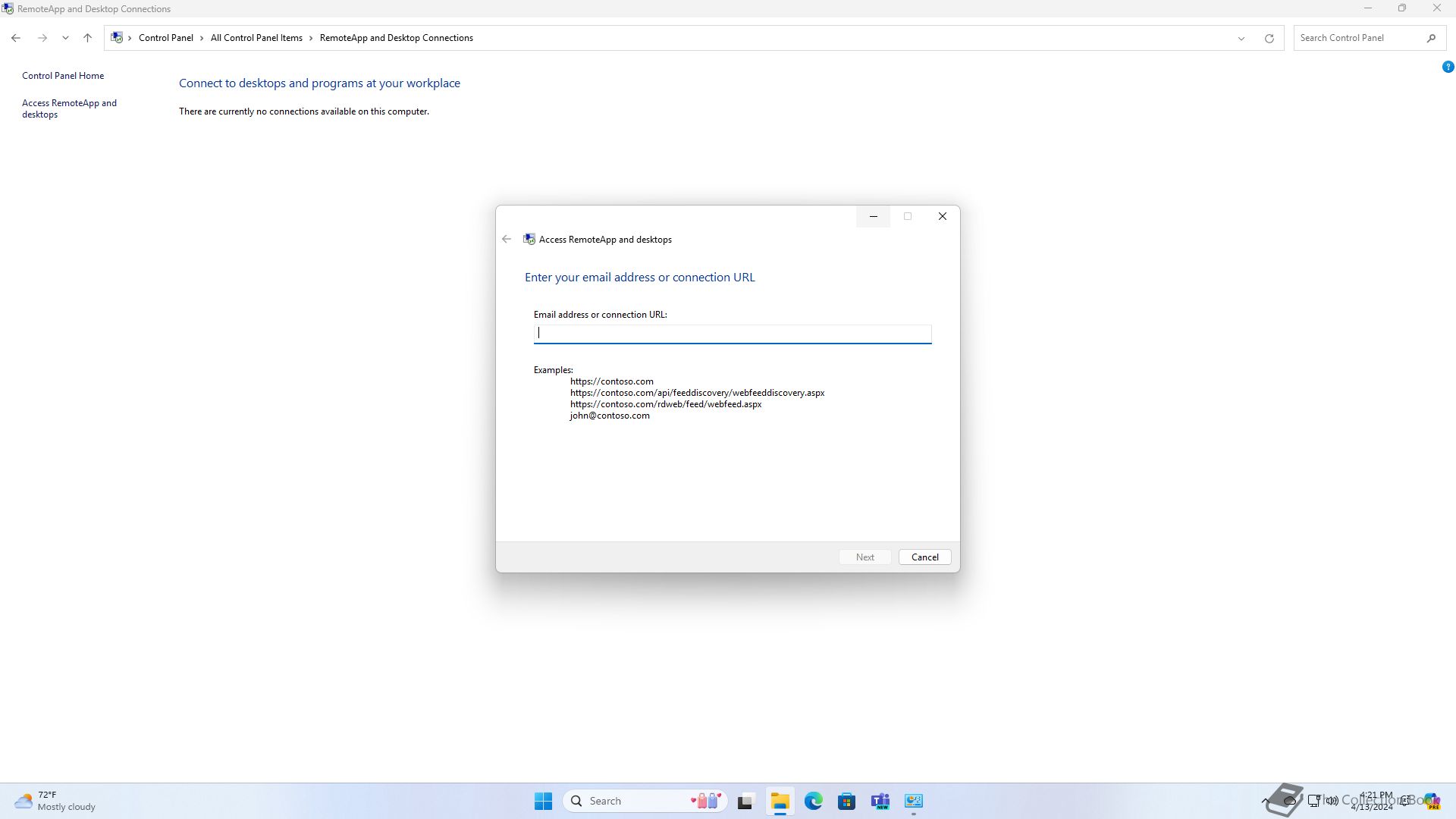Expand the chevron before the Control Panel breadcrumb
The height and width of the screenshot is (819, 1456).
[x=130, y=38]
